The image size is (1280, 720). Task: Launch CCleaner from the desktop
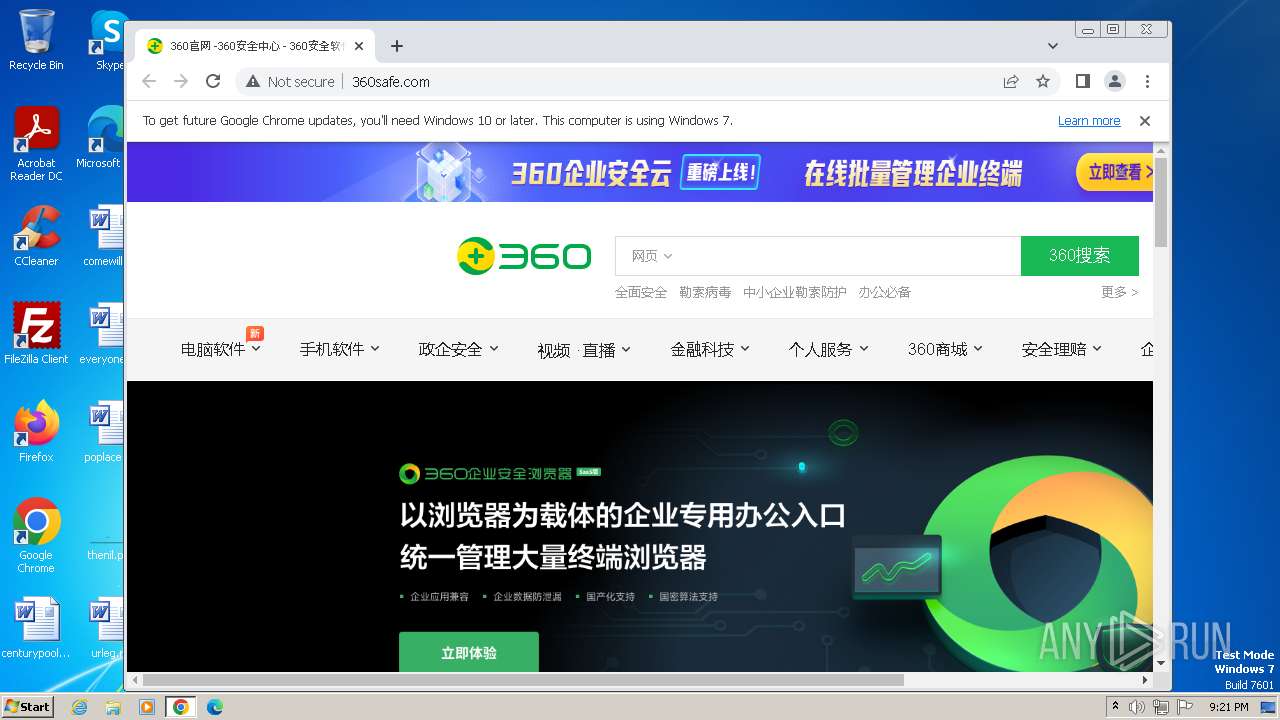point(36,237)
